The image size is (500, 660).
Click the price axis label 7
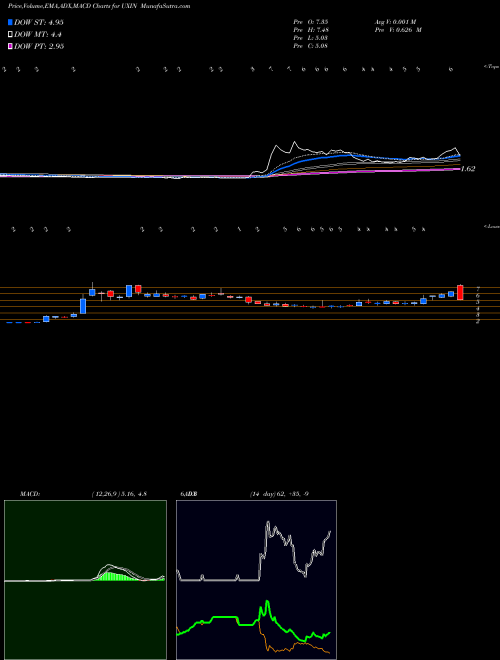478,289
